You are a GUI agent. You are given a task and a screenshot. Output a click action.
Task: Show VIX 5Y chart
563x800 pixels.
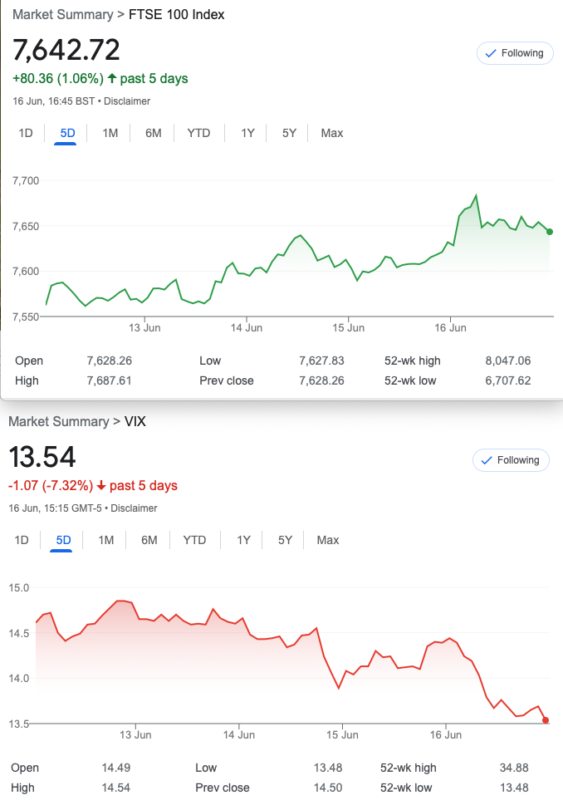tap(285, 540)
